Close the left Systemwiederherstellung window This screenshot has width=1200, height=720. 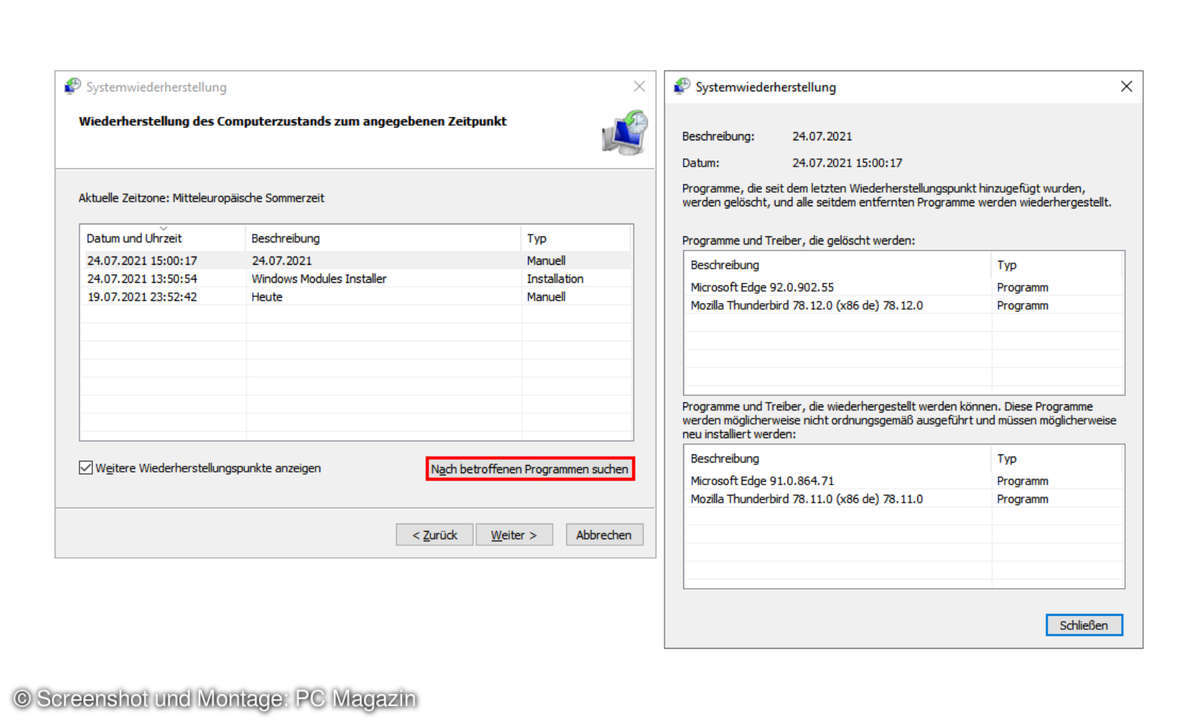tap(639, 87)
